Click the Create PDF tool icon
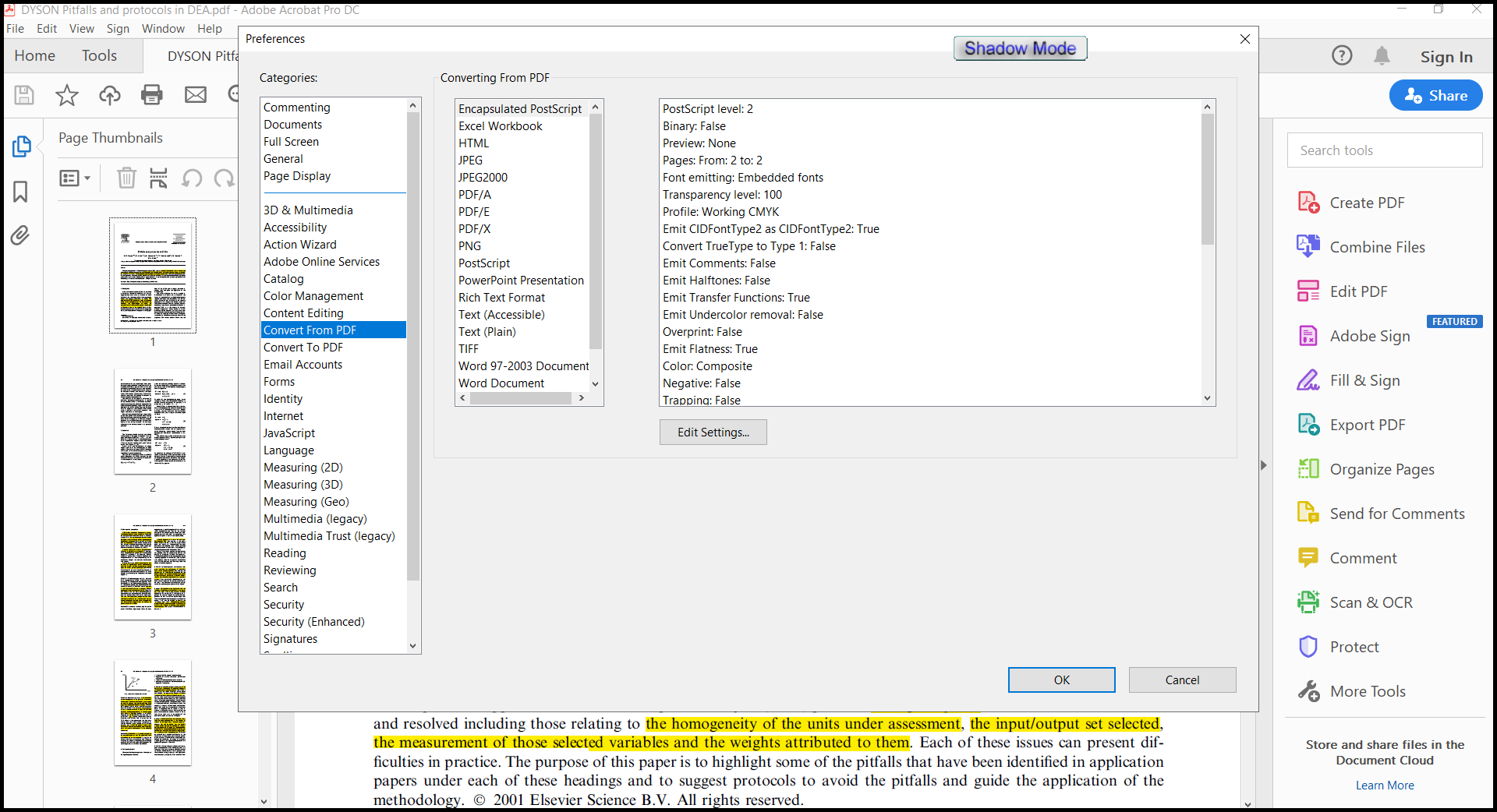This screenshot has height=812, width=1497. tap(1308, 203)
